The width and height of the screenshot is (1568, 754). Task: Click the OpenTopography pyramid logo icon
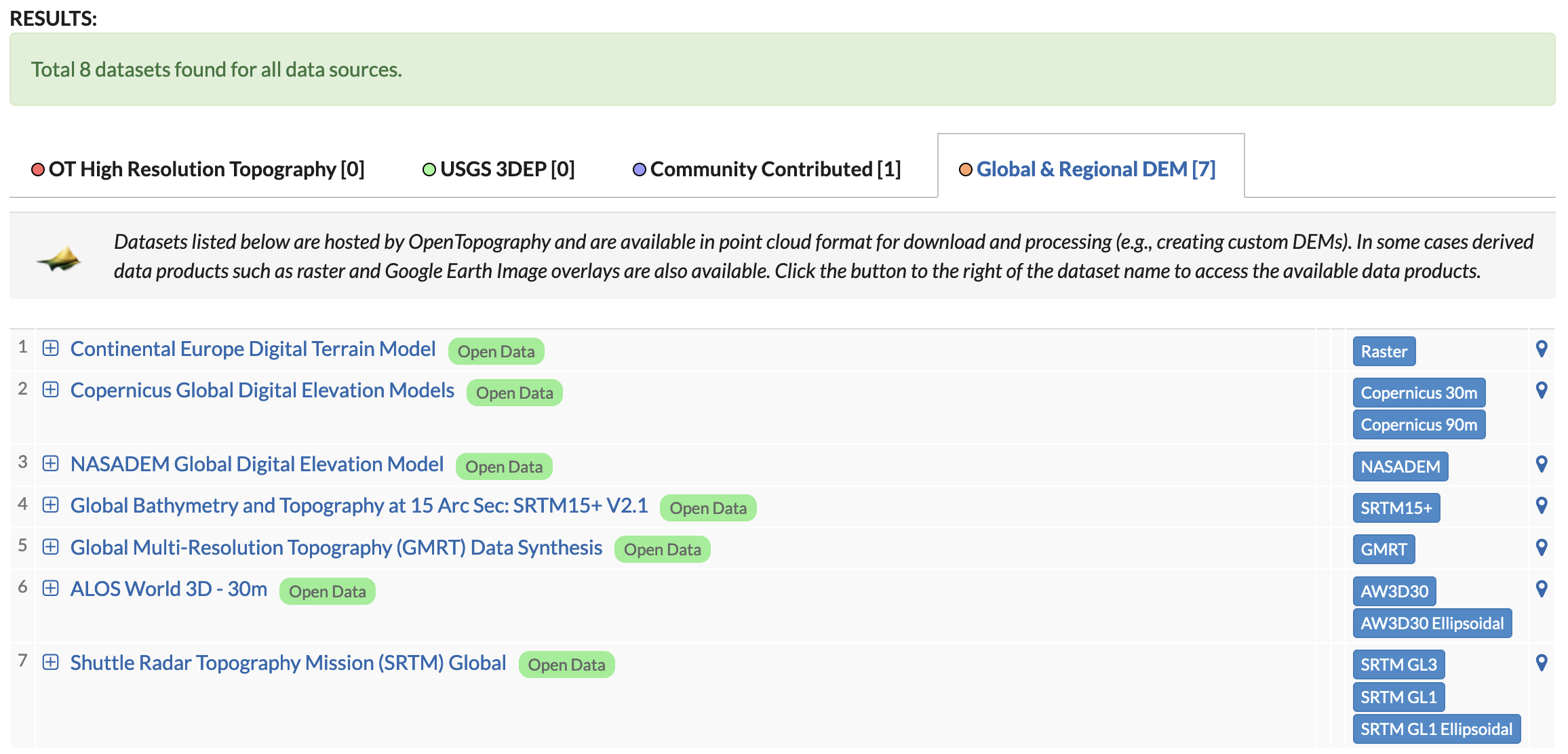59,258
